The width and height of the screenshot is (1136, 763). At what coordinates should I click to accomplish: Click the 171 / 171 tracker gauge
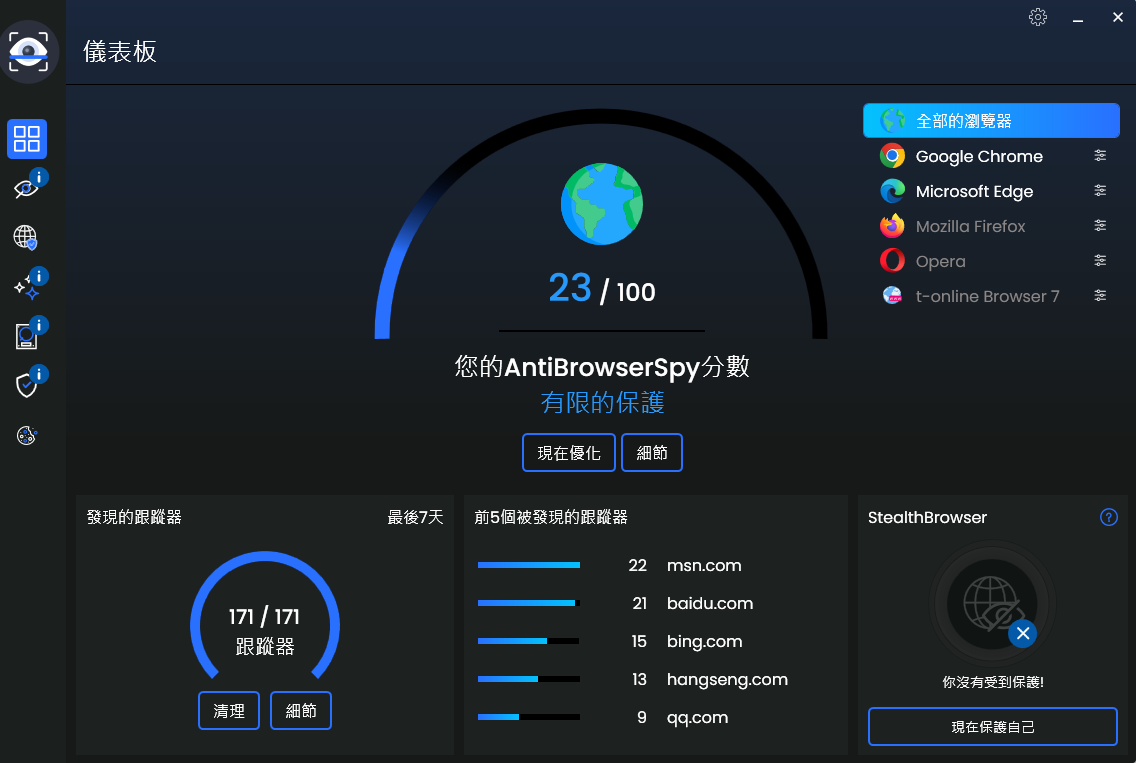click(264, 617)
